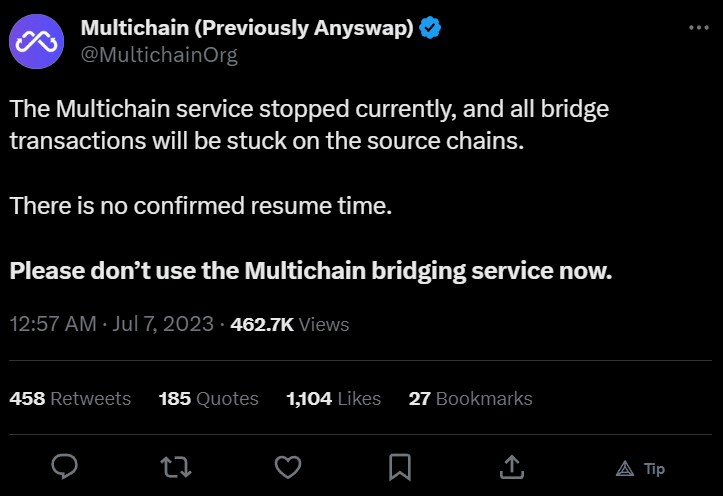The image size is (723, 496).
Task: Click the blue verified badge
Action: [x=431, y=28]
